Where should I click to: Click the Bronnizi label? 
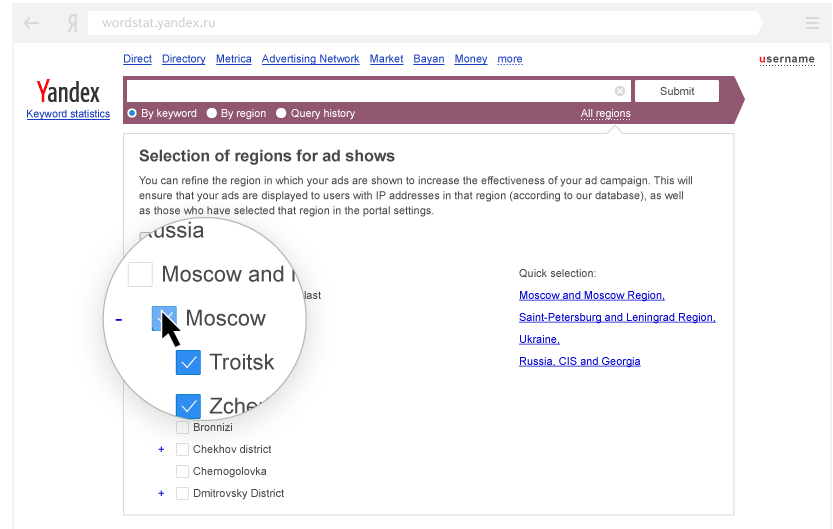212,427
